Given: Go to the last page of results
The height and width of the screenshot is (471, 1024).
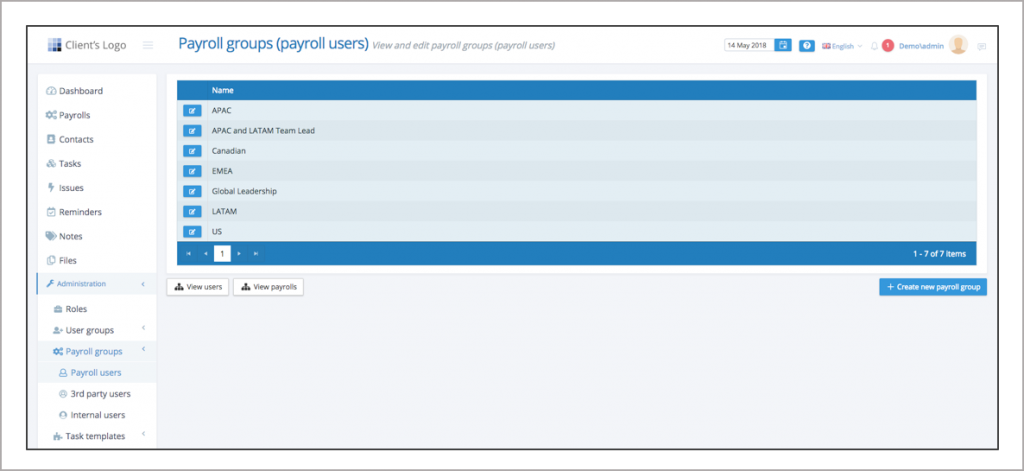Looking at the screenshot, I should click(x=256, y=254).
